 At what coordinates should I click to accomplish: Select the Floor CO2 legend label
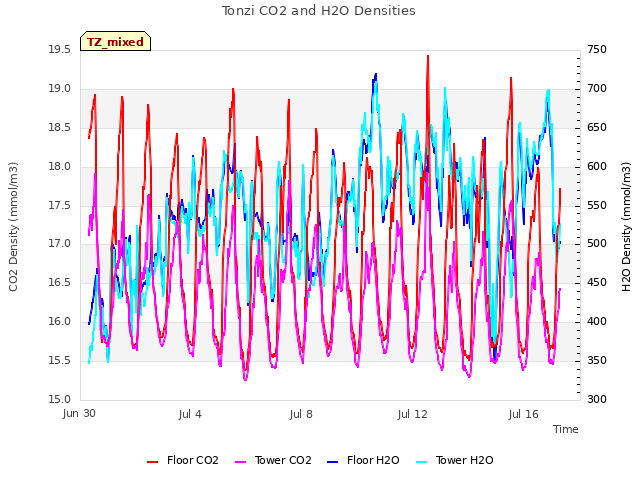193,460
